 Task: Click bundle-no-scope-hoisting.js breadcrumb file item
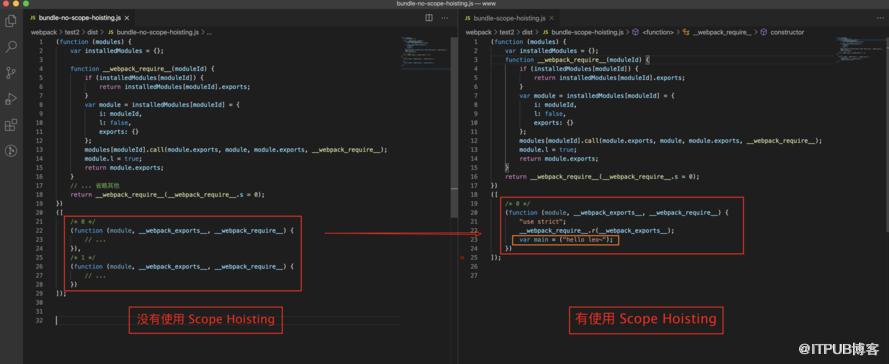(153, 32)
